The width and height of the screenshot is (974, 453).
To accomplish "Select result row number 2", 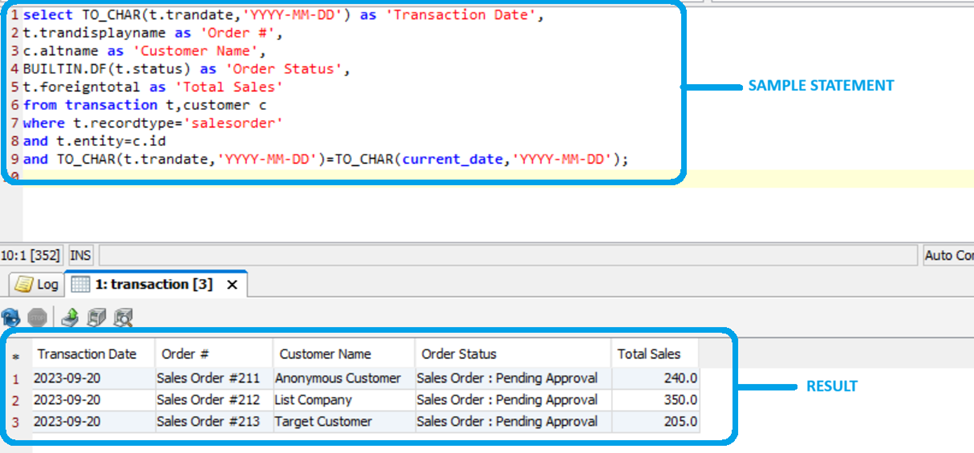I will (16, 400).
